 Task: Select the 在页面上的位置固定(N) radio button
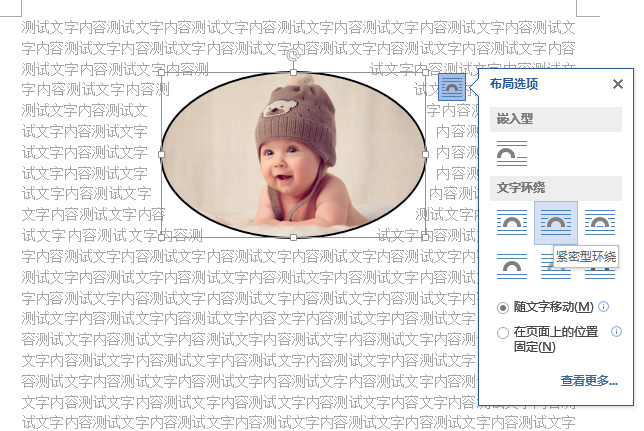pyautogui.click(x=503, y=333)
